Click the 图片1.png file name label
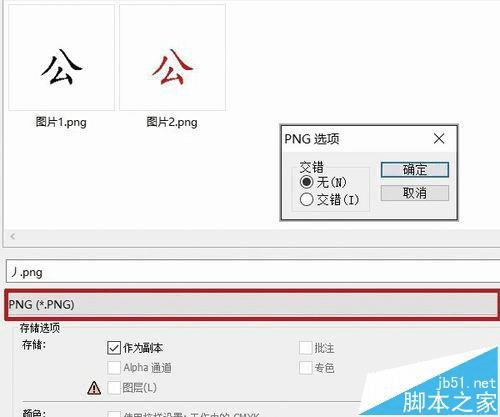This screenshot has width=500, height=417. [61, 122]
